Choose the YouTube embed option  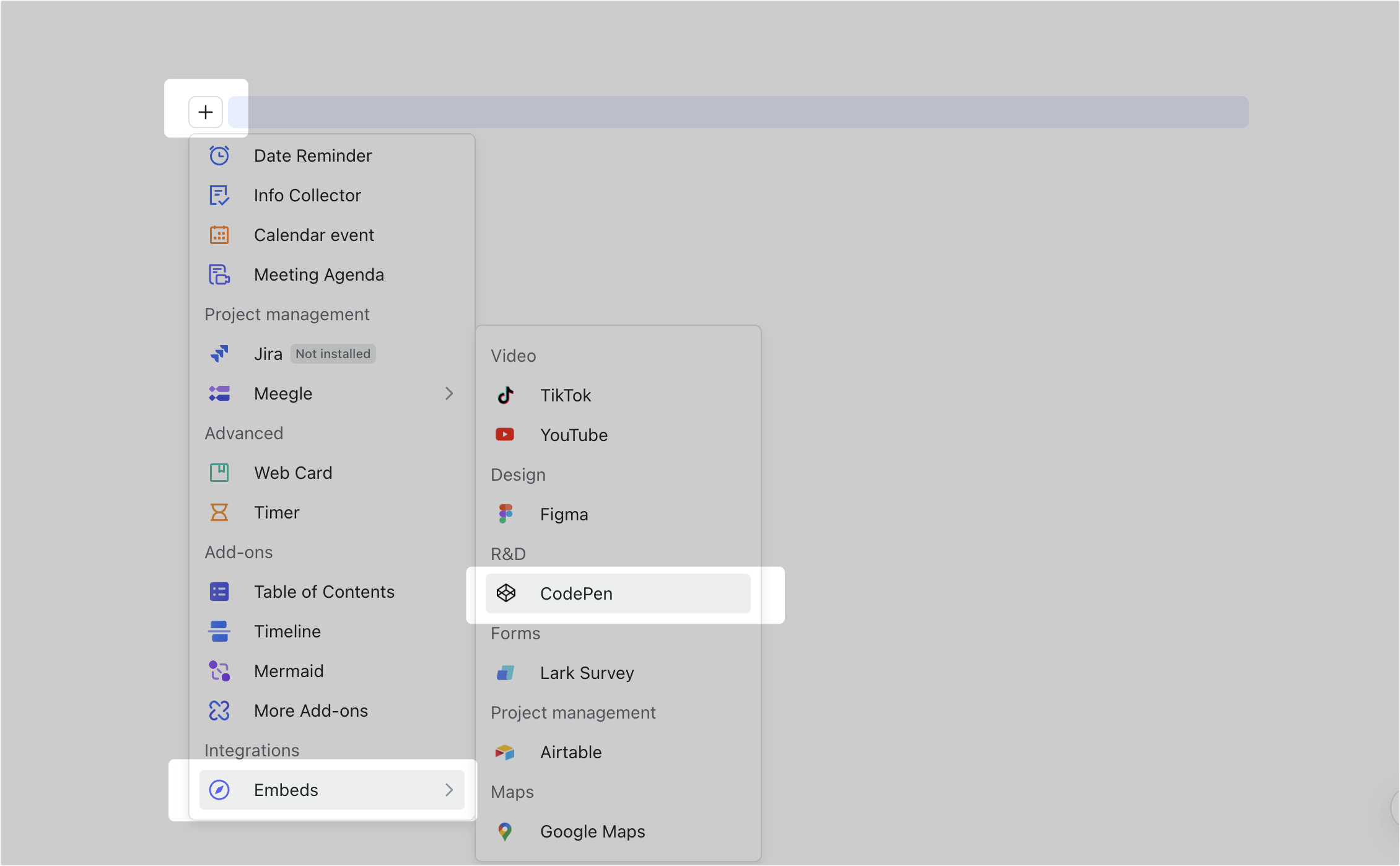[x=618, y=435]
